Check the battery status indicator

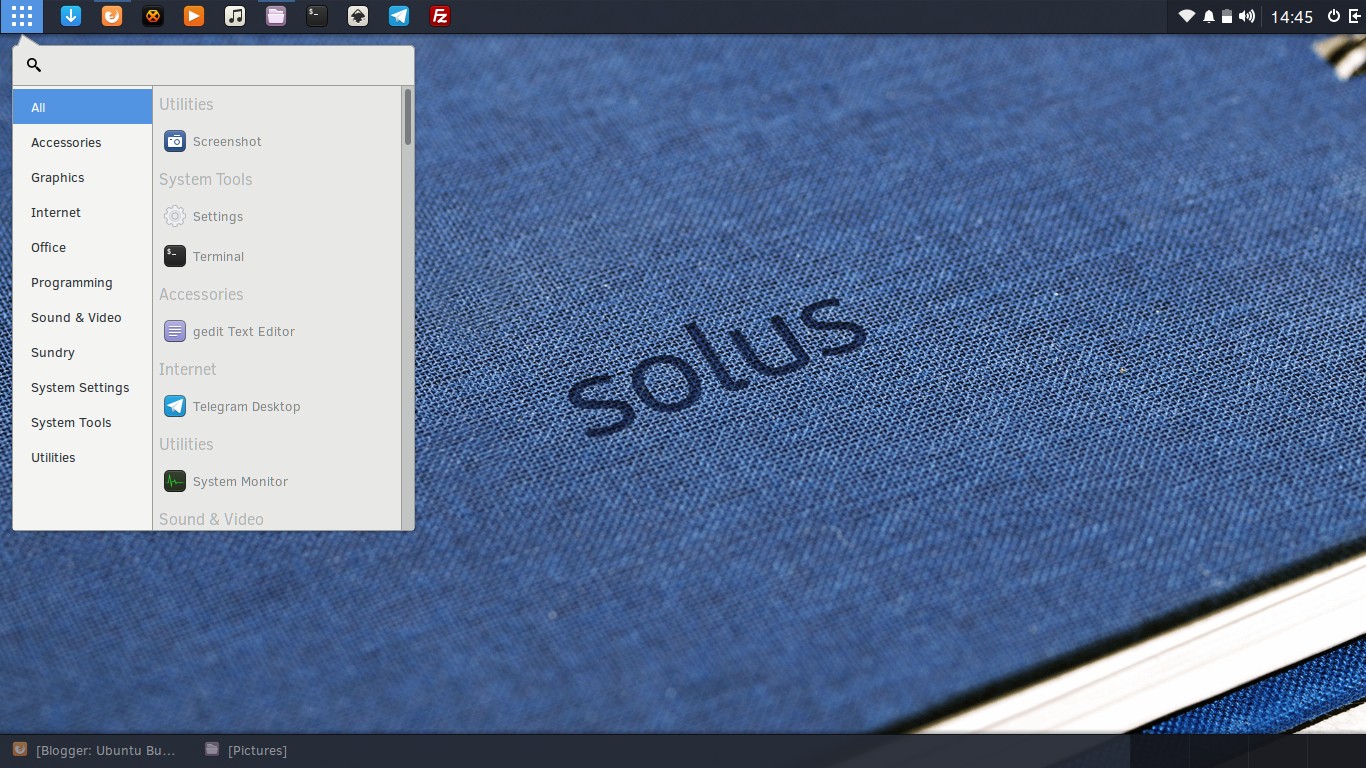[1227, 16]
